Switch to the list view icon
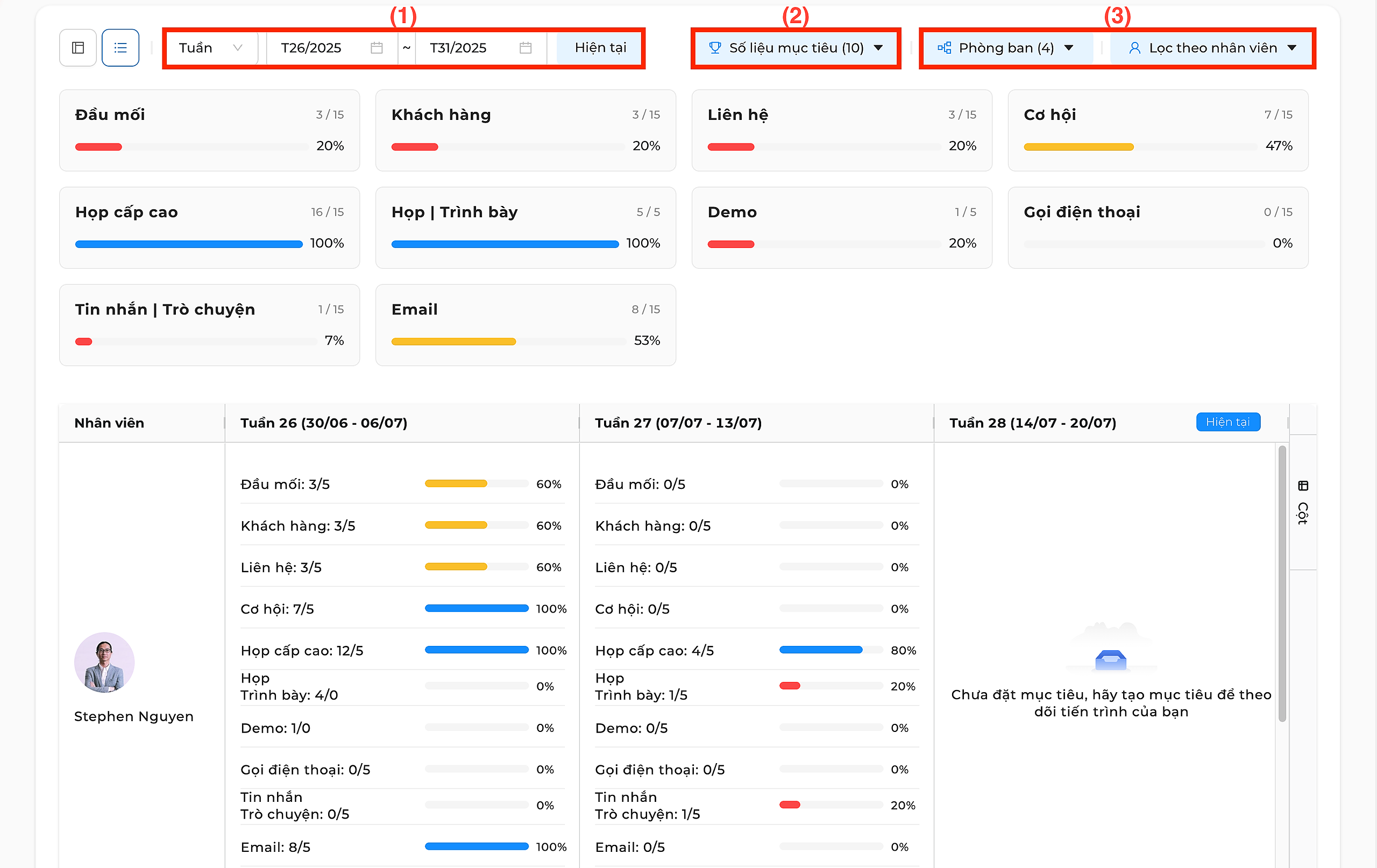 coord(120,47)
